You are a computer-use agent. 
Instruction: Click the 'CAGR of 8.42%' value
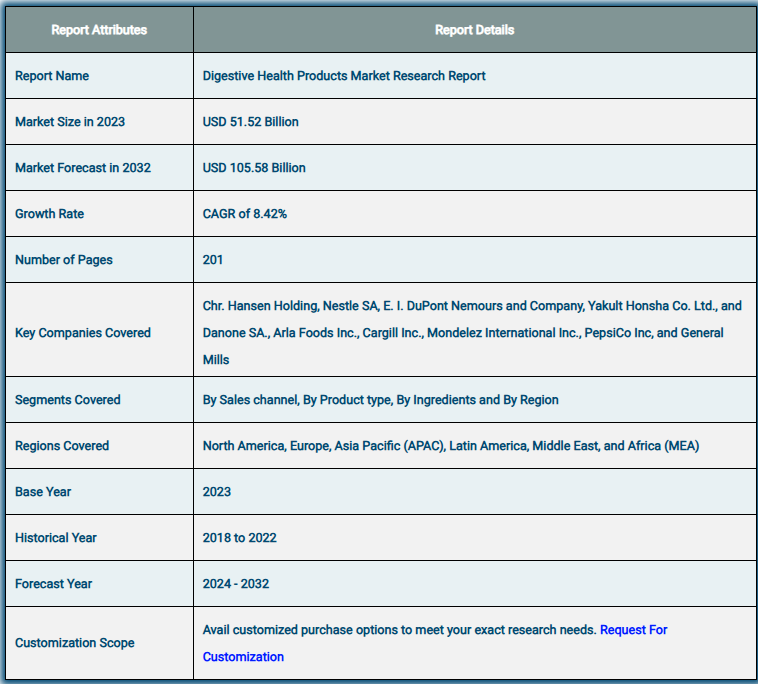(x=245, y=214)
